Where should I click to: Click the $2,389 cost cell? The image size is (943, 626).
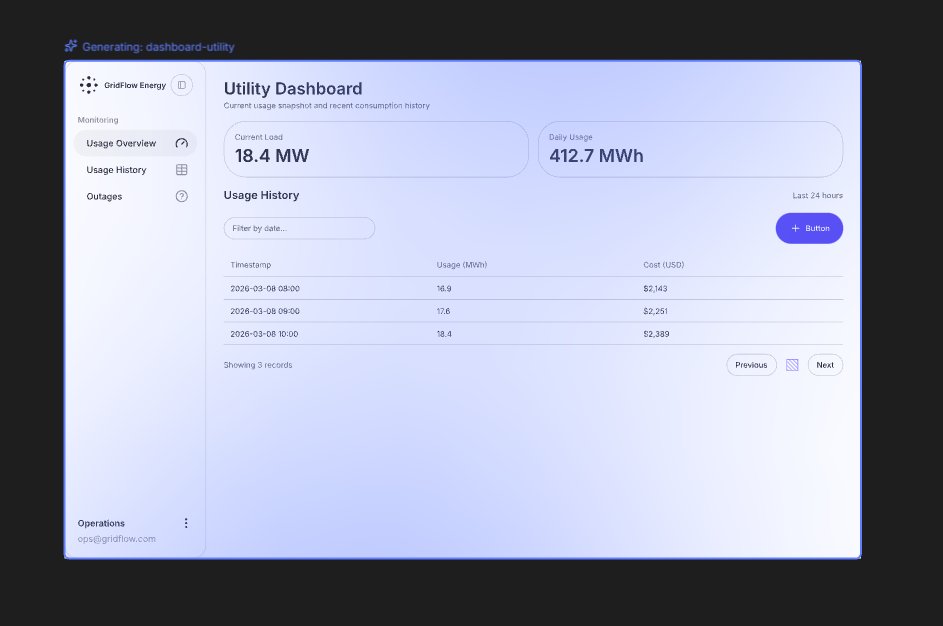point(656,334)
